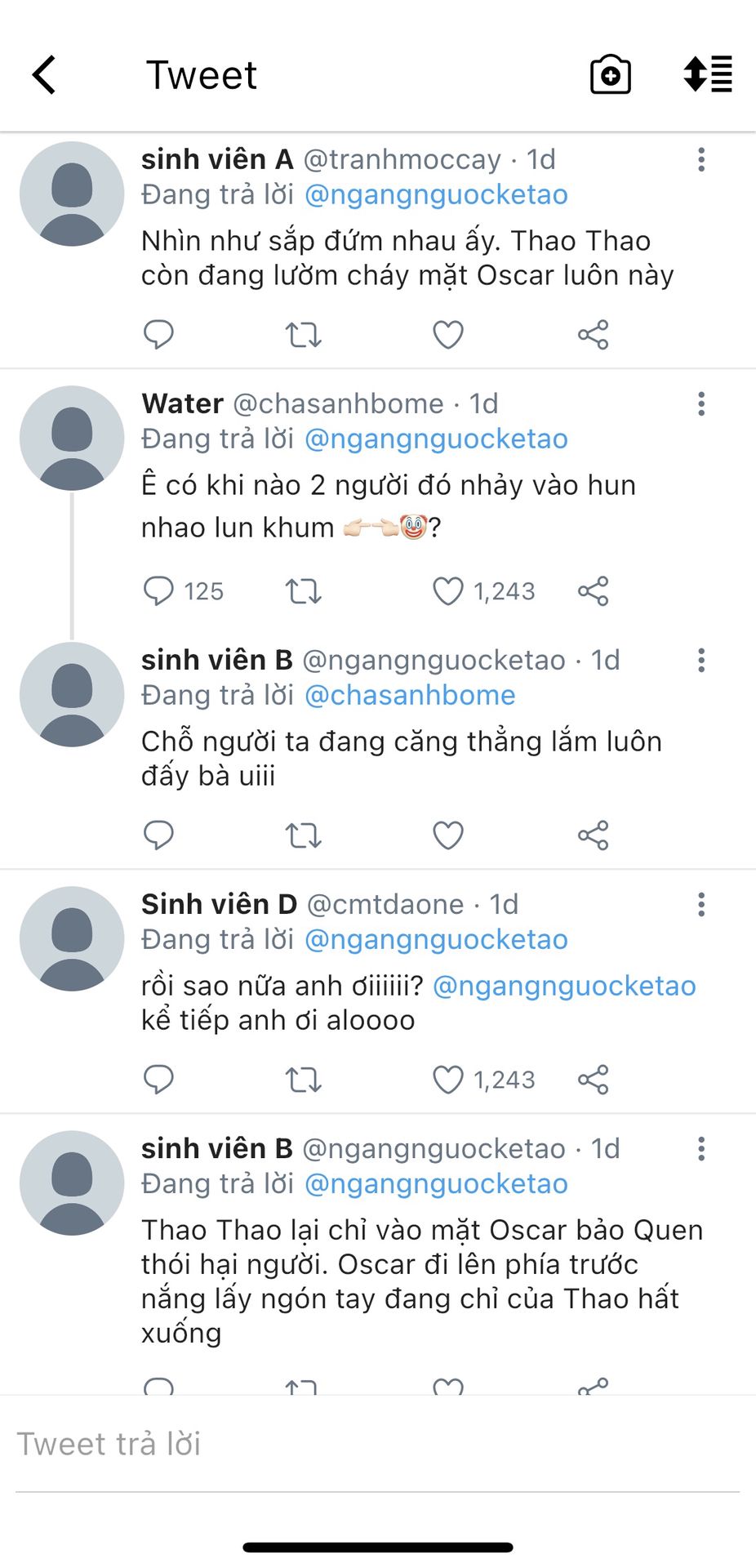The width and height of the screenshot is (756, 1568).
Task: Open the @chasanhbome reply-to link
Action: pyautogui.click(x=410, y=695)
